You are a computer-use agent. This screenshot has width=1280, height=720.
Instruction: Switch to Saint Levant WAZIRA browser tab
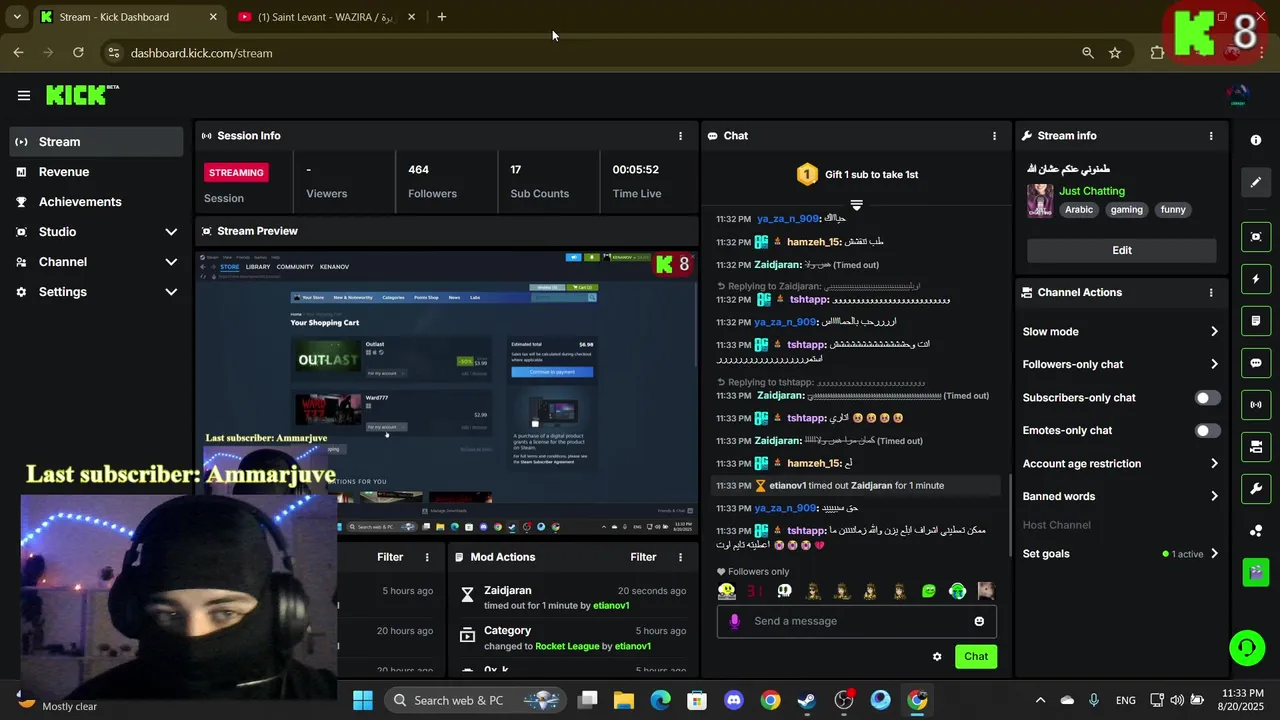click(326, 17)
